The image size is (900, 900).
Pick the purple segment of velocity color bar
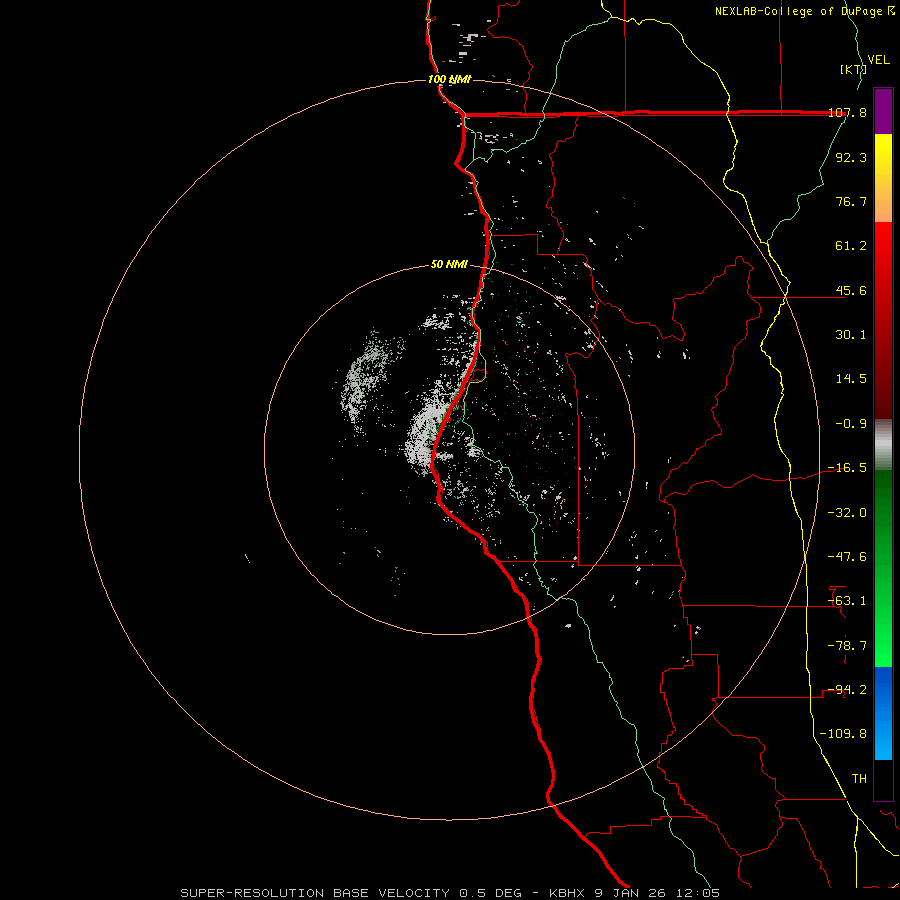point(883,112)
